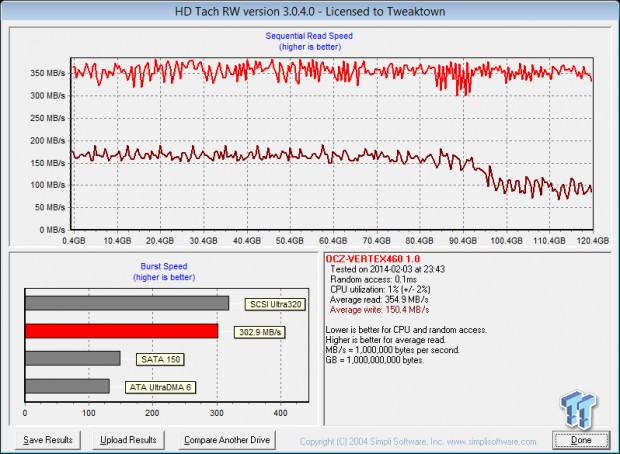Click the Average write: 150.4 MB/s line
Viewport: 620px width, 454px height.
pos(379,310)
